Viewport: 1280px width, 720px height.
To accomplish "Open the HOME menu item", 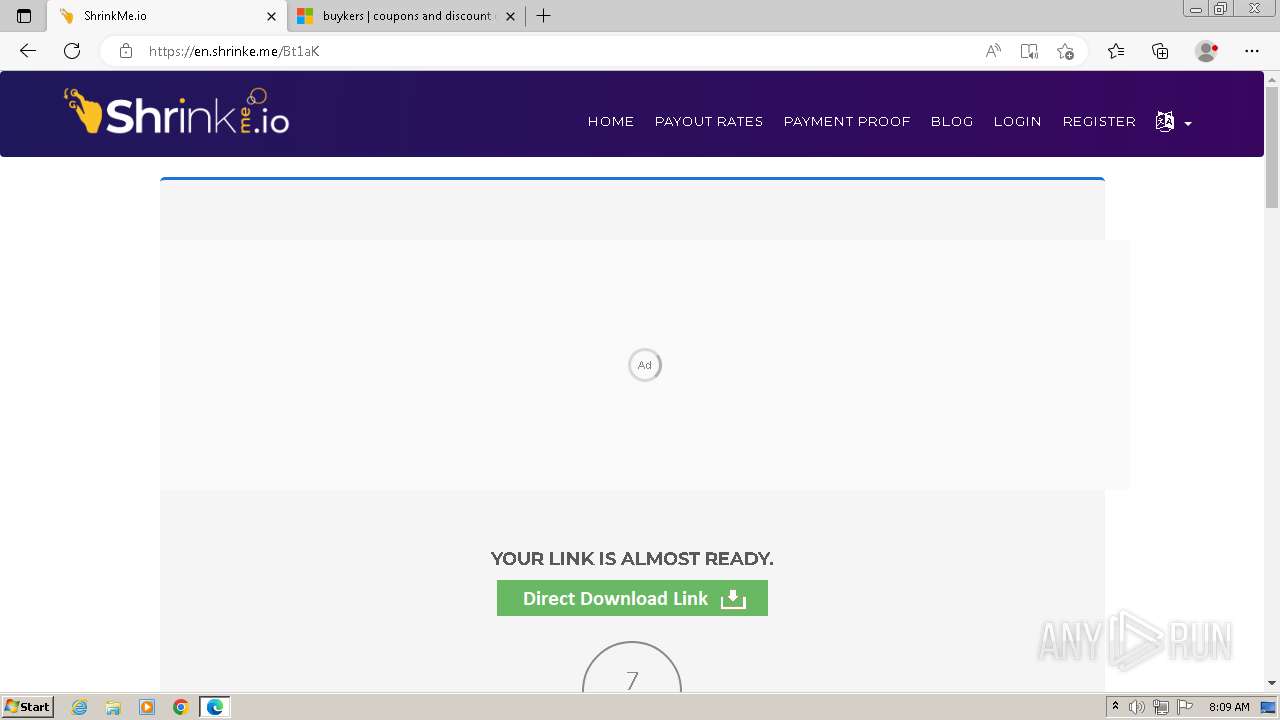I will tap(611, 121).
